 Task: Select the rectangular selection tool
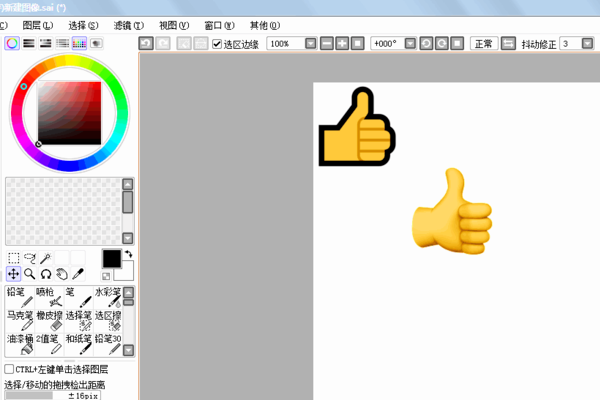[x=13, y=257]
